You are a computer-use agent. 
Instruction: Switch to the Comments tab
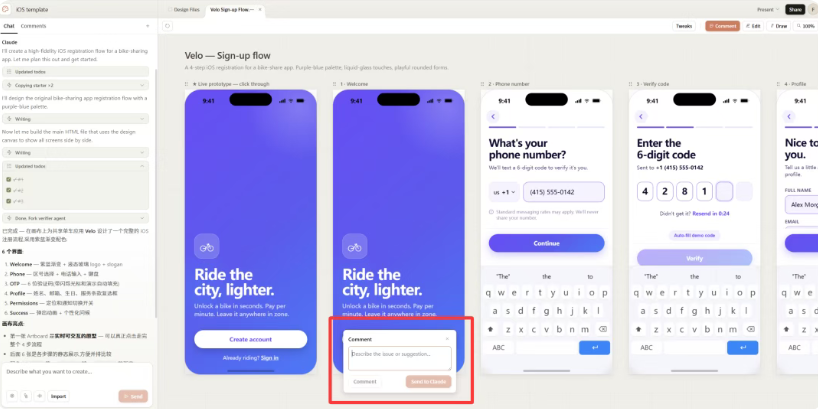click(x=33, y=26)
